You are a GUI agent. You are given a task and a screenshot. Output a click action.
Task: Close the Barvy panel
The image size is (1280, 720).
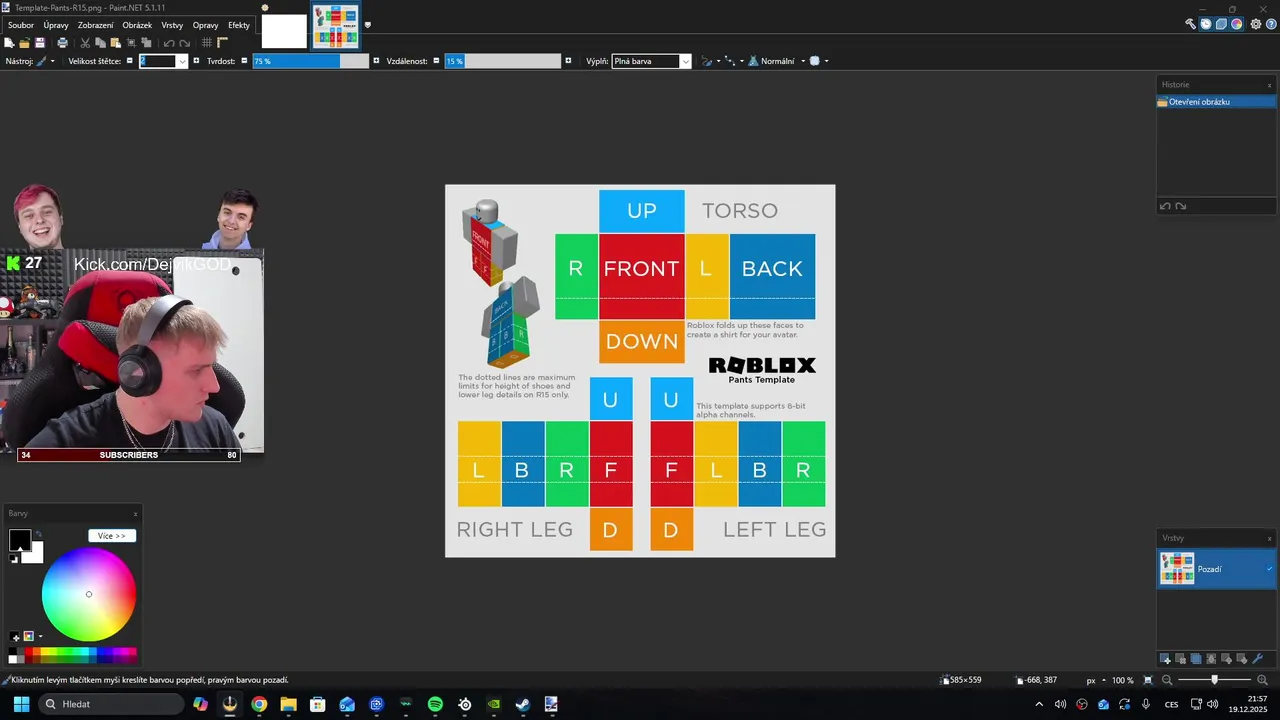tap(135, 514)
